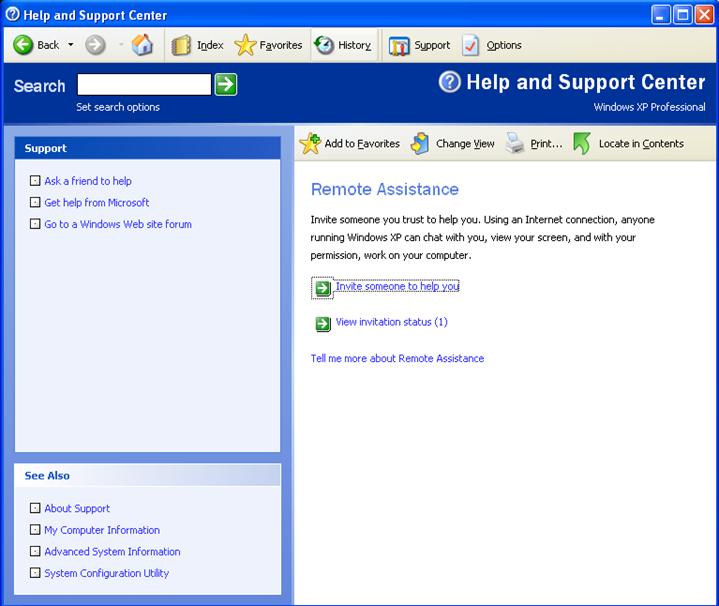This screenshot has height=606, width=719.
Task: Click bullet icon beside System Configuration Utility
Action: point(35,573)
